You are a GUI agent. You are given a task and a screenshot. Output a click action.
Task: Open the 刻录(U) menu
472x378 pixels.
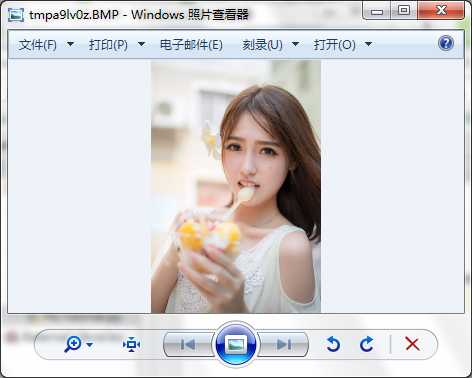(x=262, y=45)
